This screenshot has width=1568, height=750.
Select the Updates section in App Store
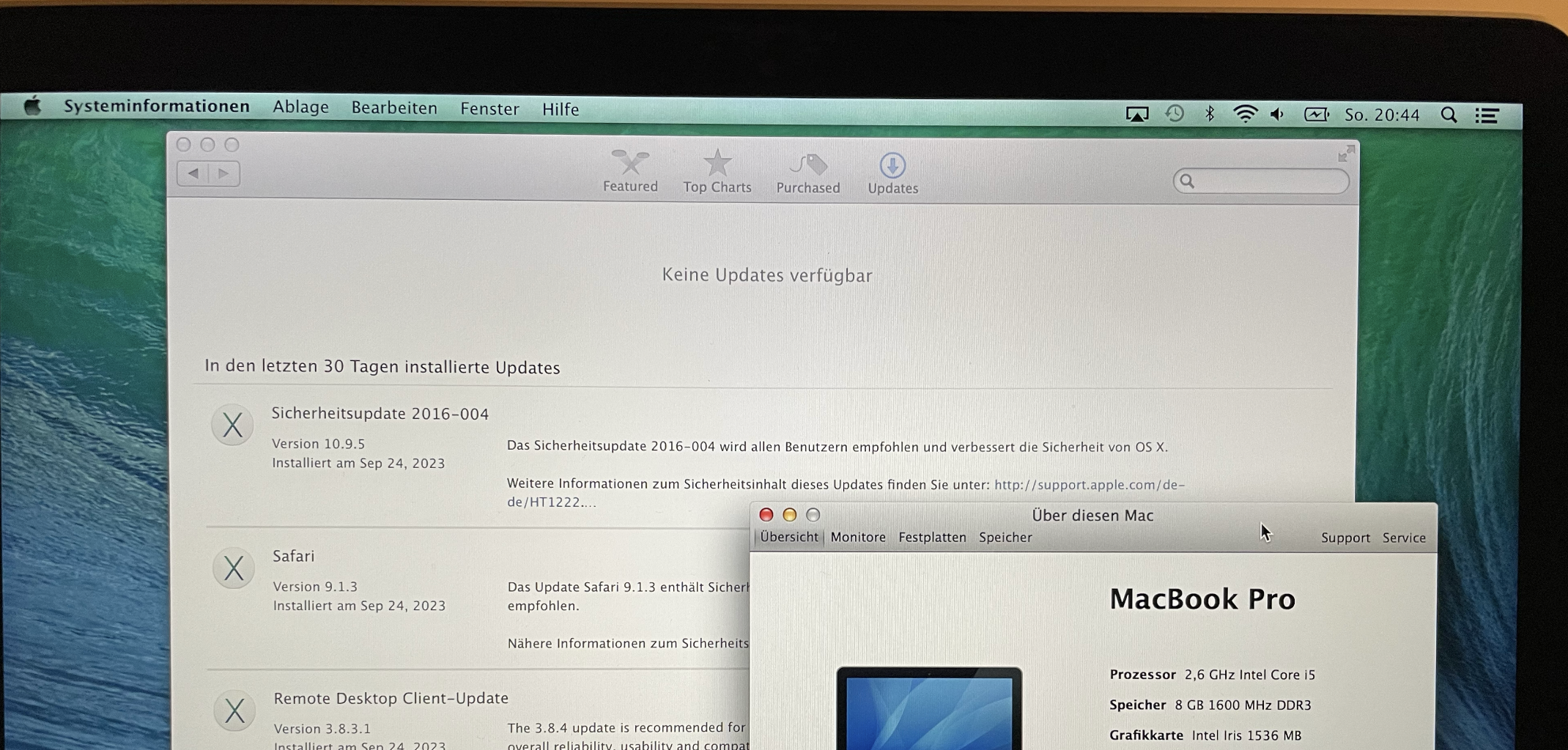click(x=892, y=174)
